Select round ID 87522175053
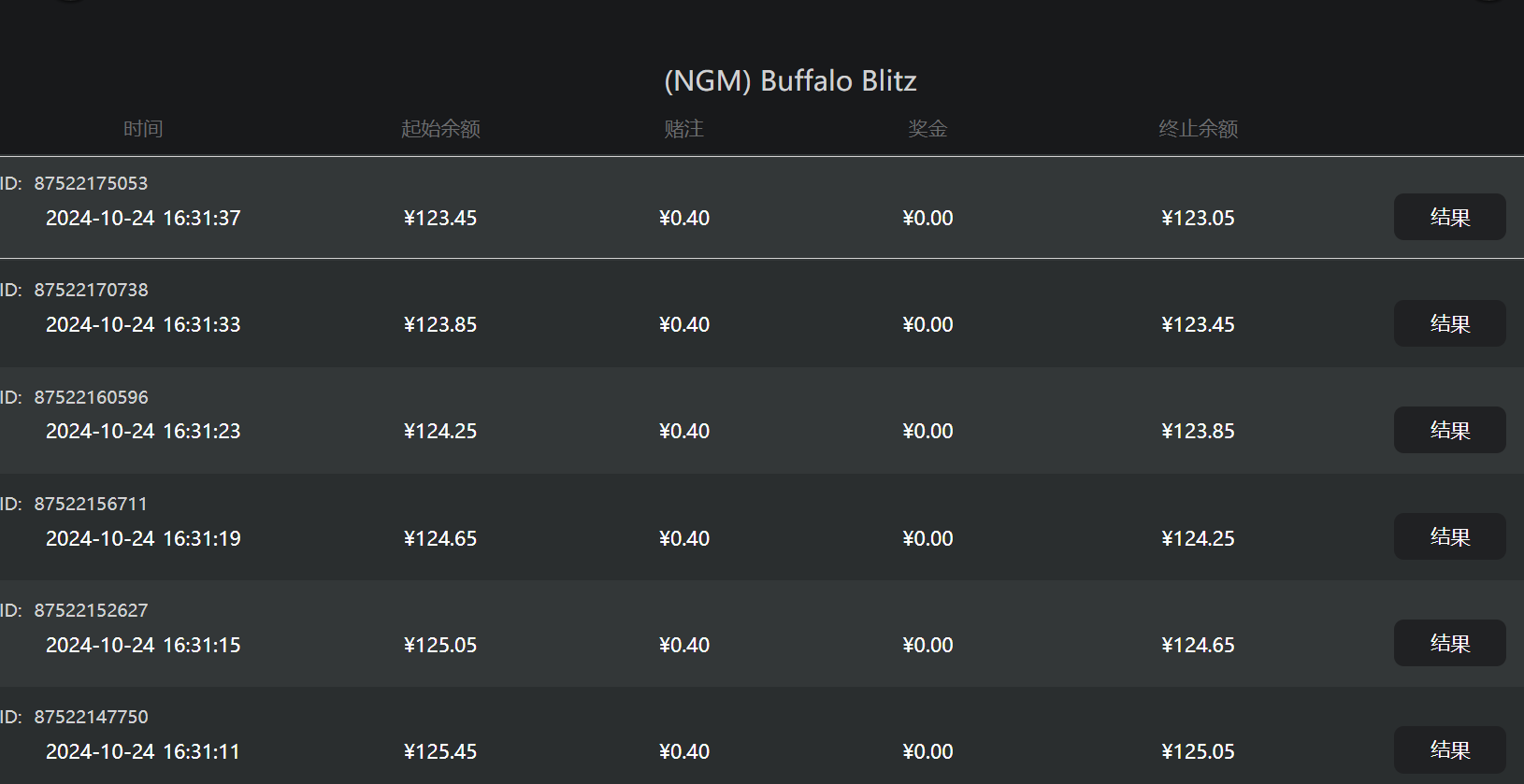This screenshot has width=1524, height=784. (x=91, y=183)
